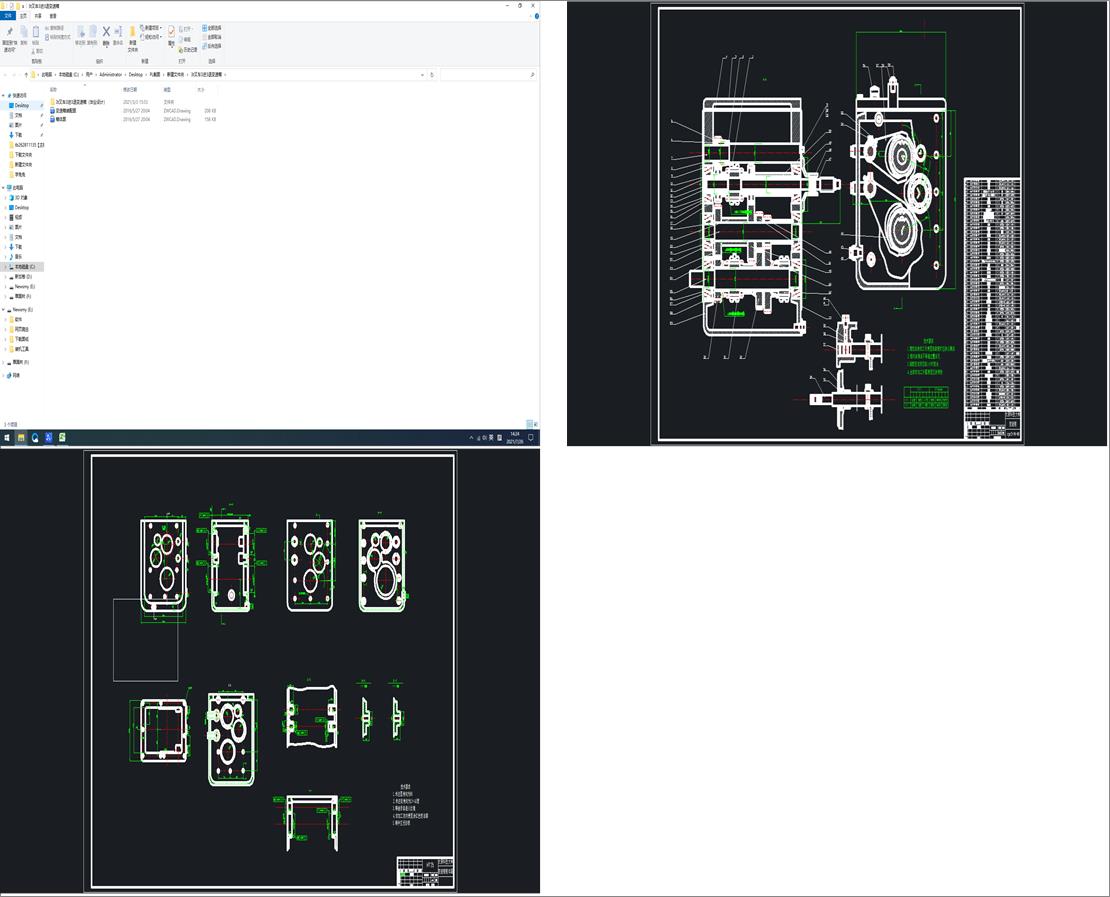Sort by the Type column header
This screenshot has width=1110, height=897.
click(167, 90)
